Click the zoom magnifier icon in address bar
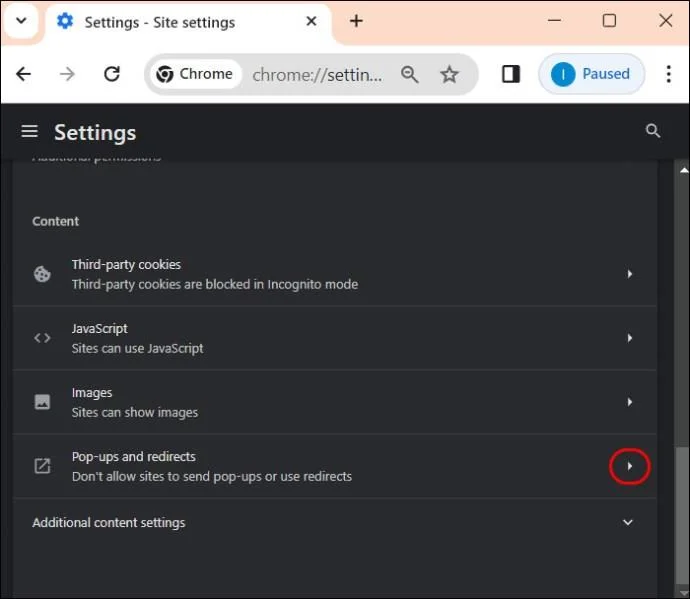Viewport: 690px width, 599px height. (x=409, y=74)
